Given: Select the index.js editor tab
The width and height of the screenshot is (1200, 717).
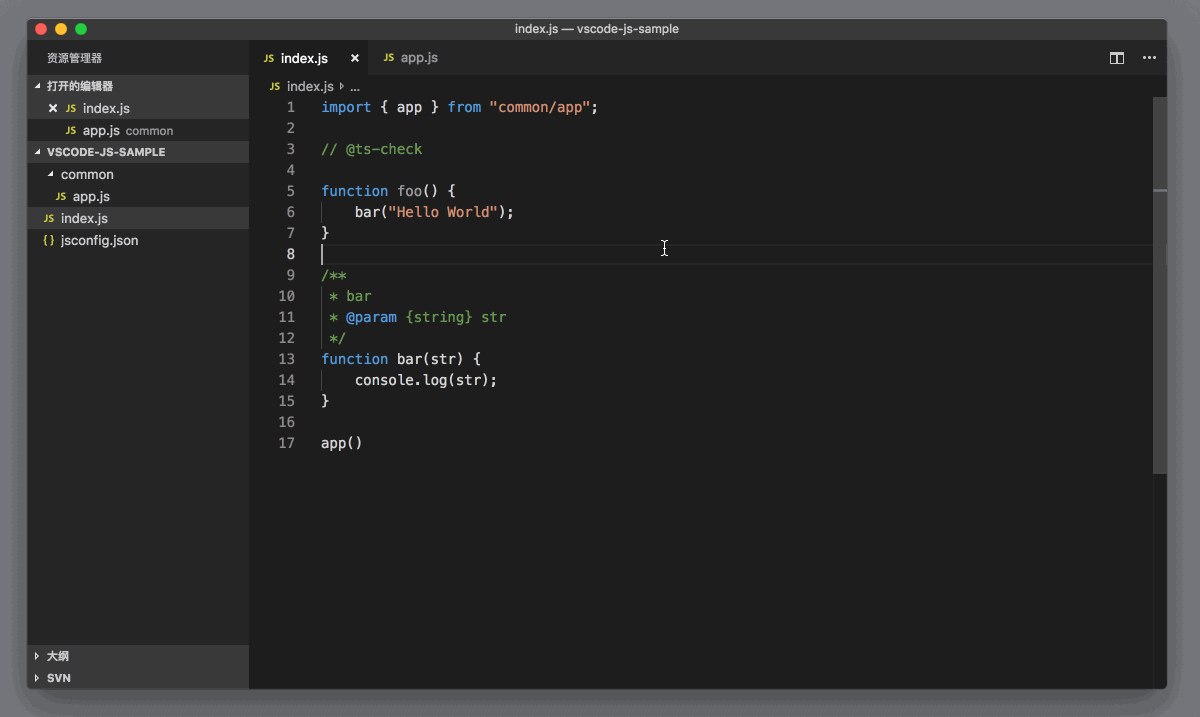Looking at the screenshot, I should (x=304, y=58).
